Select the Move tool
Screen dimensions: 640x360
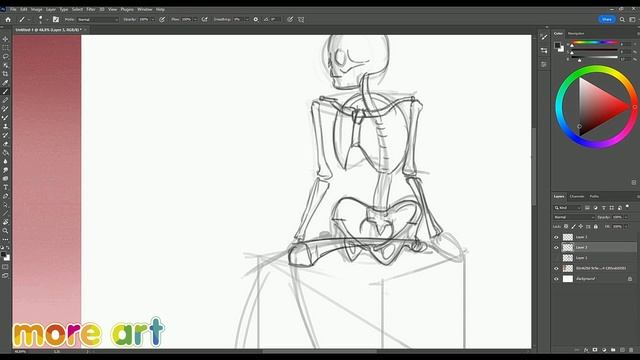[5, 39]
